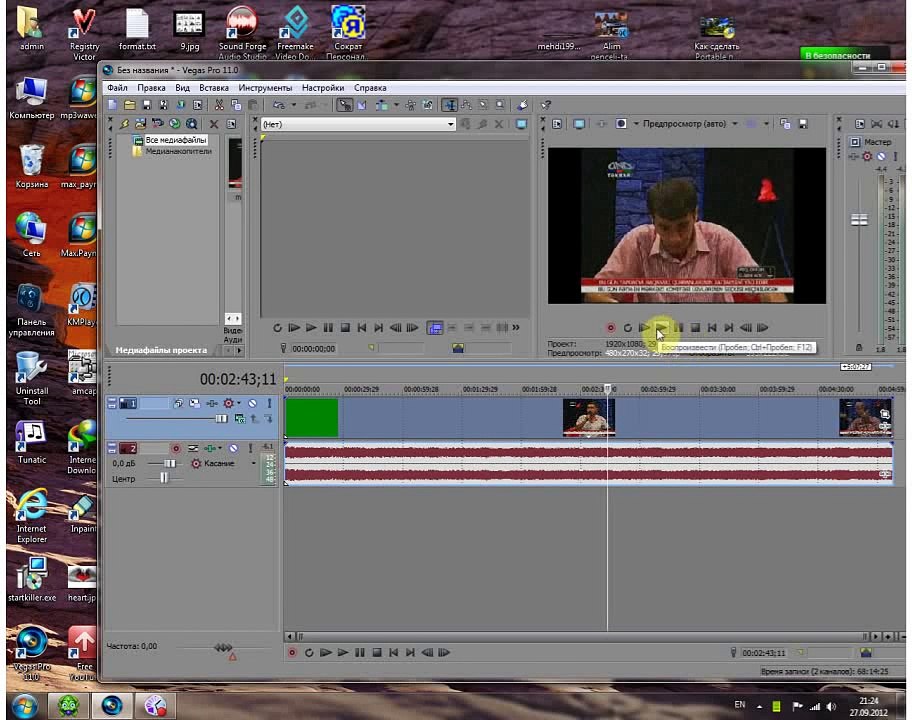Screen dimensions: 912x720
Task: Expand the Split Screen View dropdown arrow
Action: click(636, 124)
